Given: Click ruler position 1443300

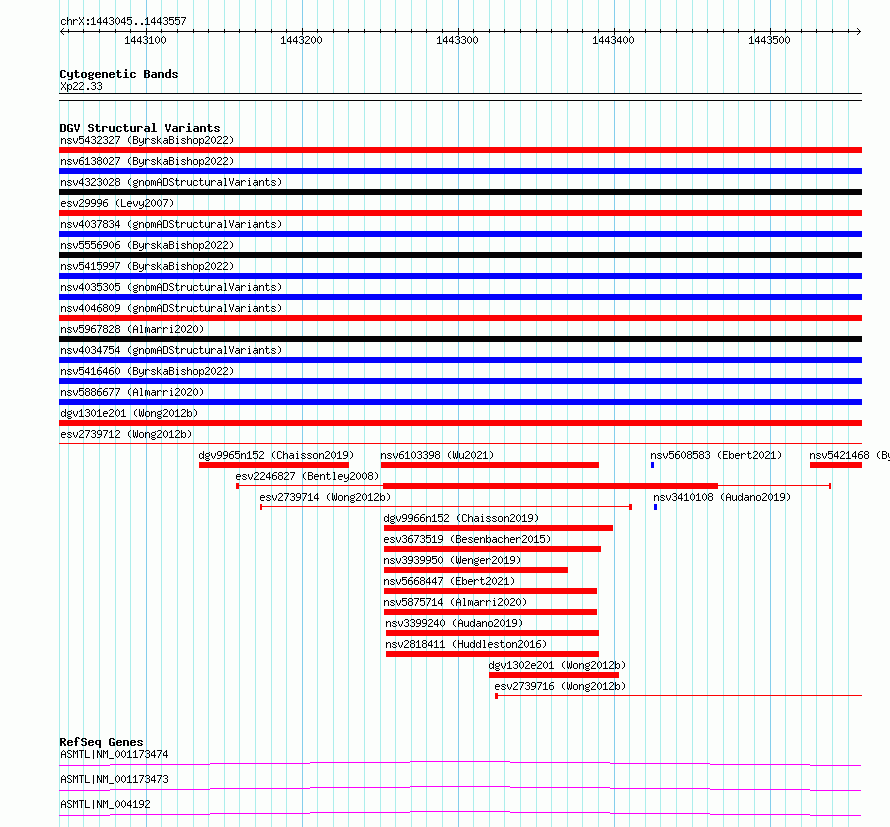Looking at the screenshot, I should point(457,40).
